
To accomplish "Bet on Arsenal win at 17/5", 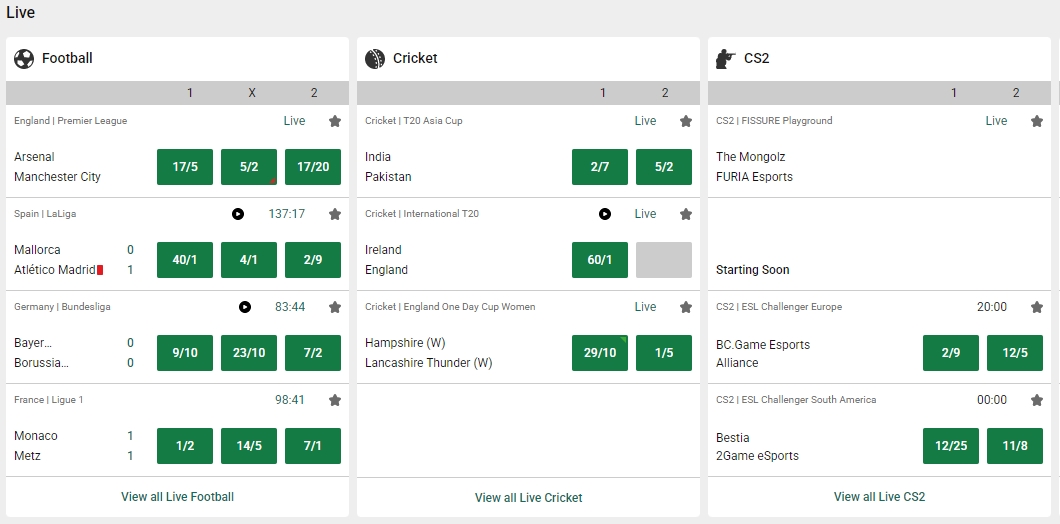I will tap(185, 167).
